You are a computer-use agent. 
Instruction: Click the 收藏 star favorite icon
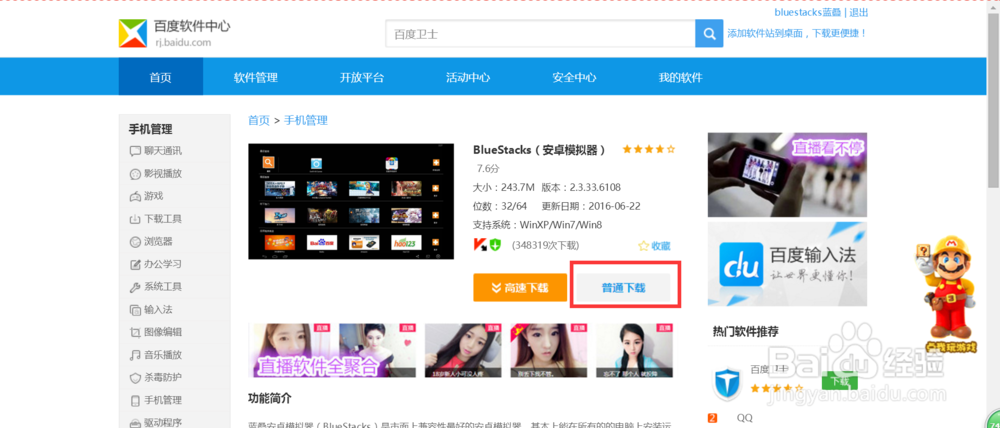(x=643, y=246)
